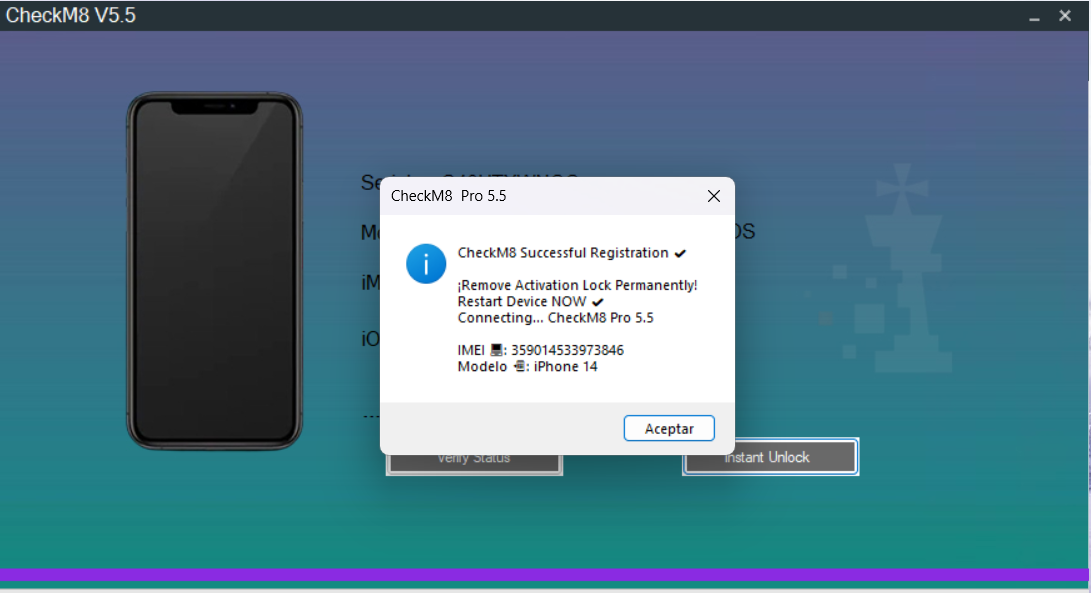Close the CheckM8 Pro 5.5 dialog
The height and width of the screenshot is (593, 1091).
pos(714,196)
